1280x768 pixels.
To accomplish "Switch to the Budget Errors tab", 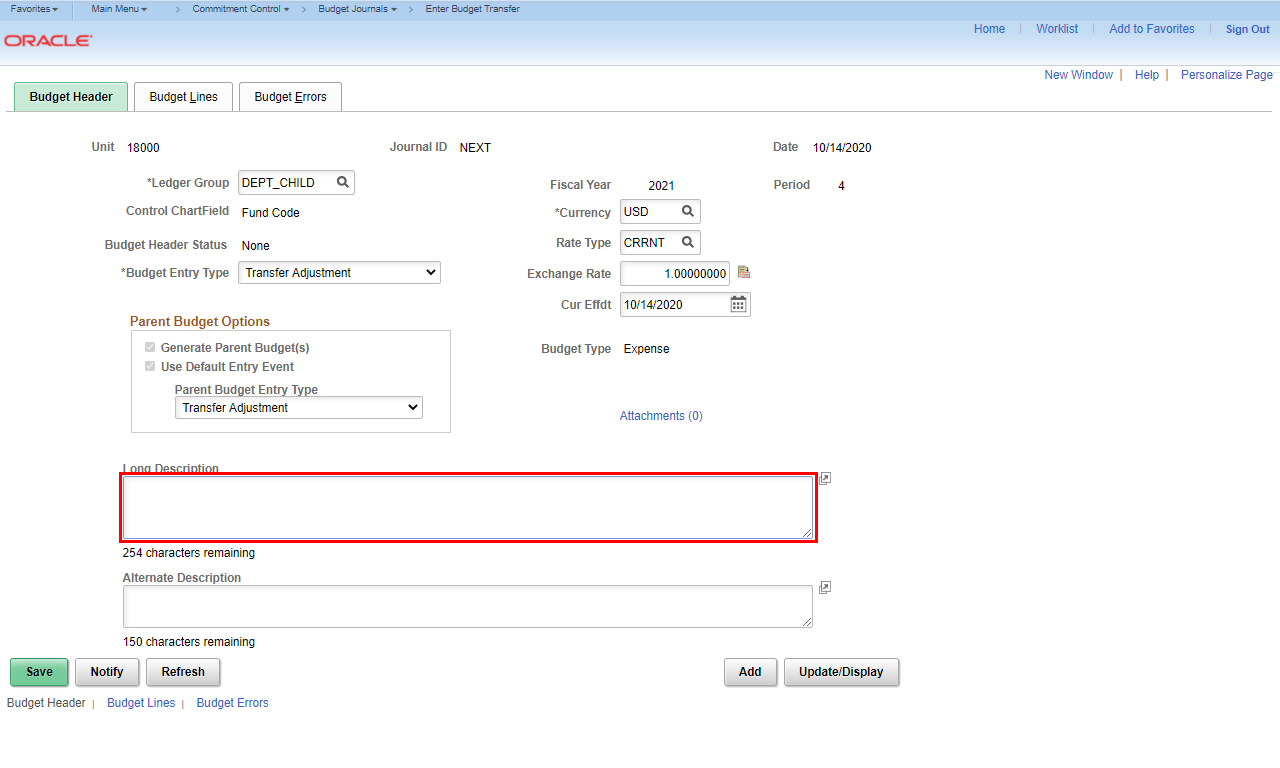I will click(290, 97).
